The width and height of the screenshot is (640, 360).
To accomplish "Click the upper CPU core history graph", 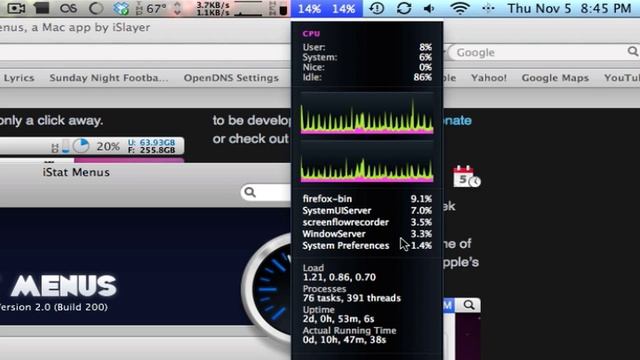I will tap(367, 114).
